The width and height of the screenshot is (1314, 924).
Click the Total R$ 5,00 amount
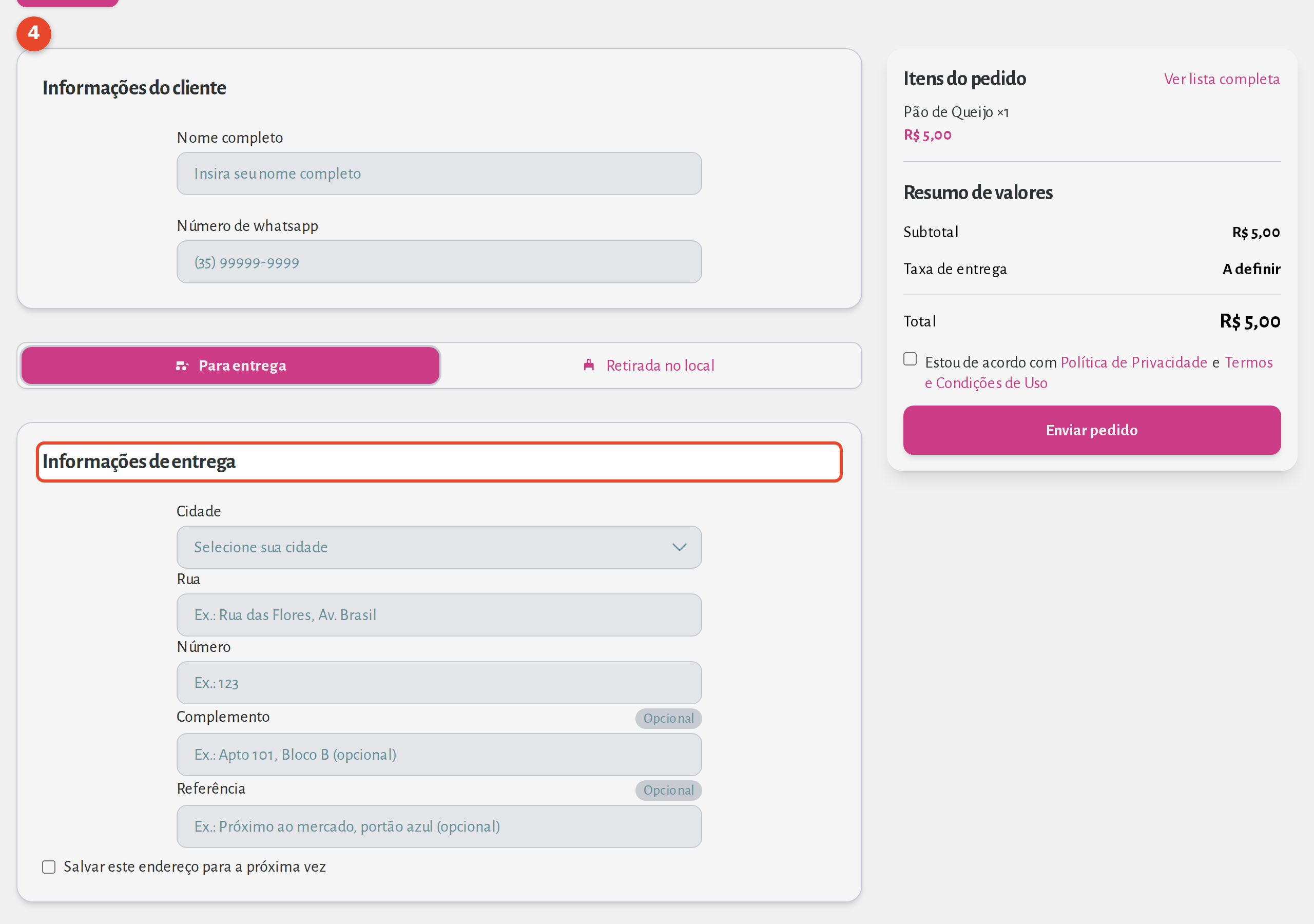coord(1249,321)
